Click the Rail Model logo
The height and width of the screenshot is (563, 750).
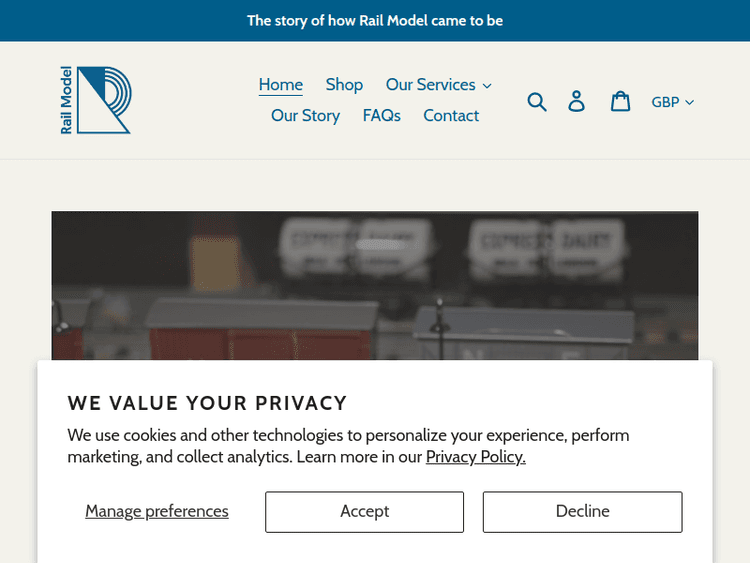[x=96, y=100]
